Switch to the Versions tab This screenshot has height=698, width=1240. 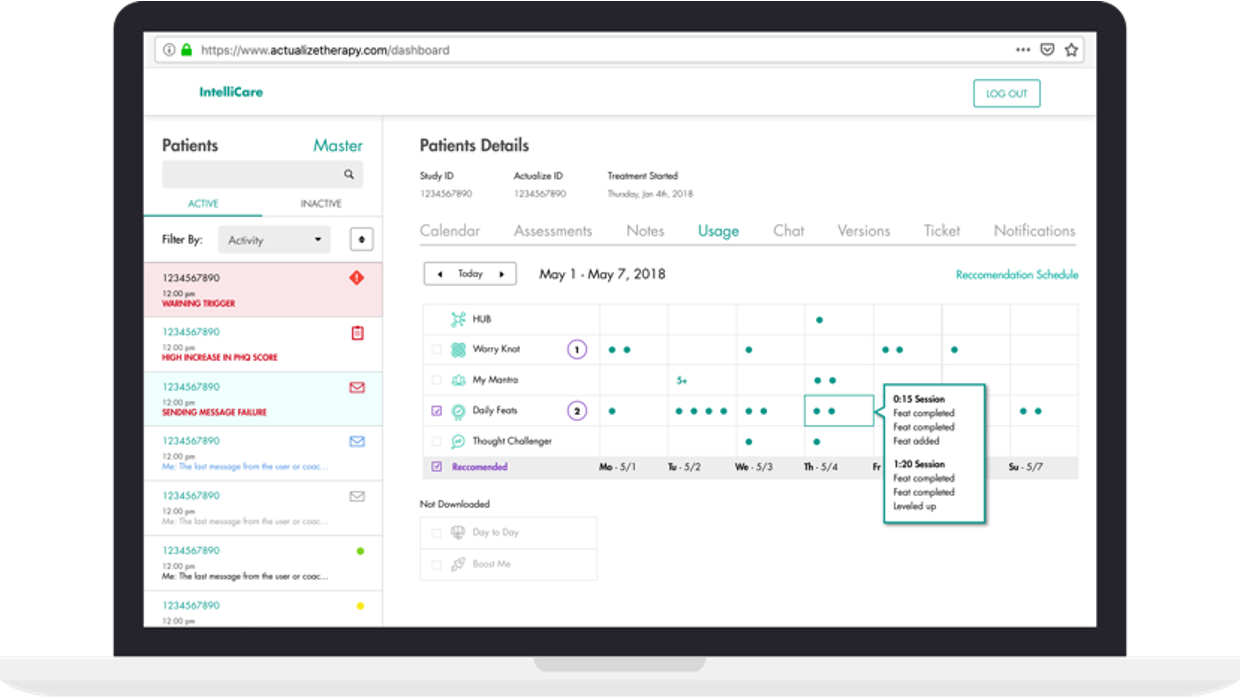pyautogui.click(x=864, y=231)
